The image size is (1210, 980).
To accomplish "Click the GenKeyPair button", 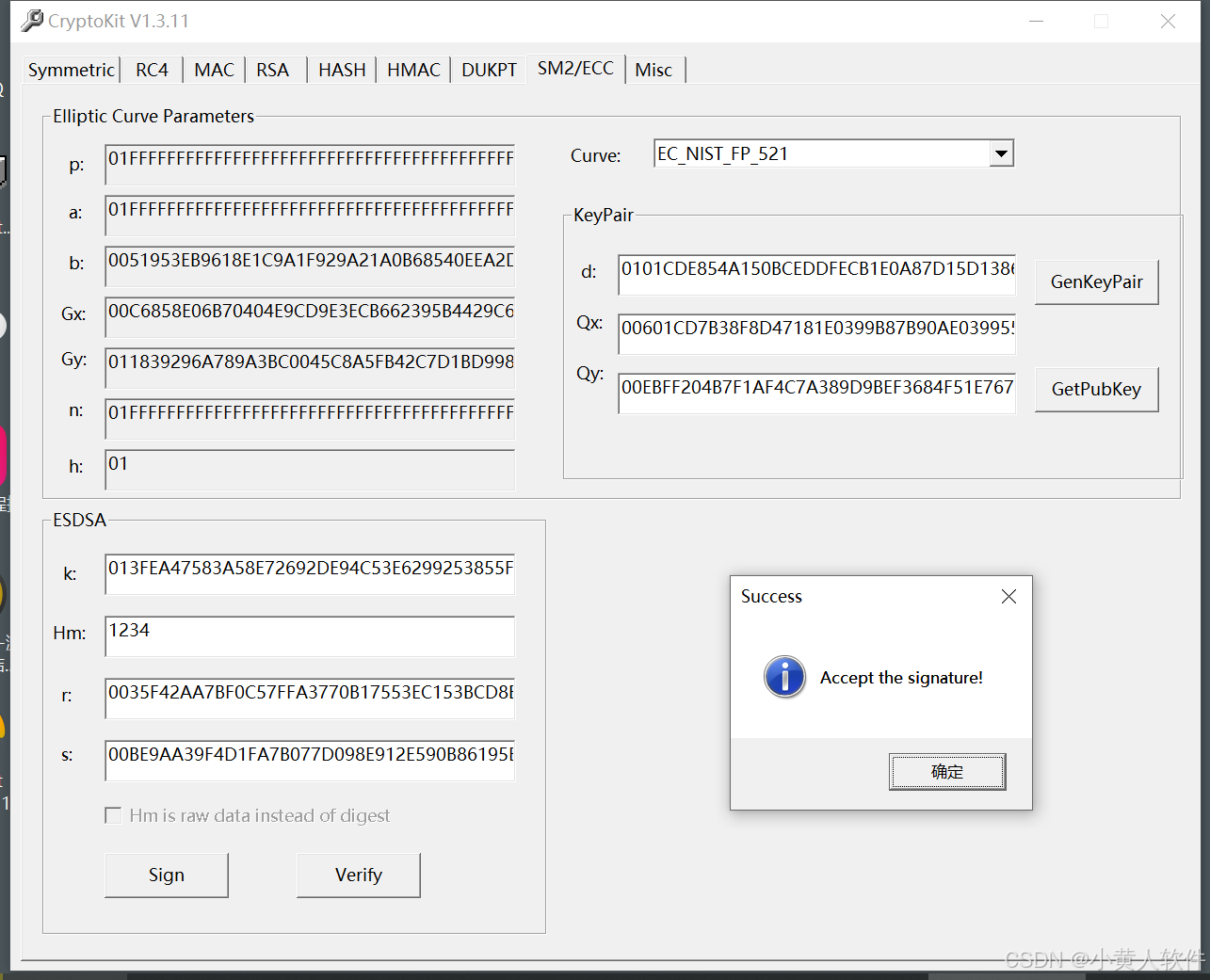I will pos(1096,281).
